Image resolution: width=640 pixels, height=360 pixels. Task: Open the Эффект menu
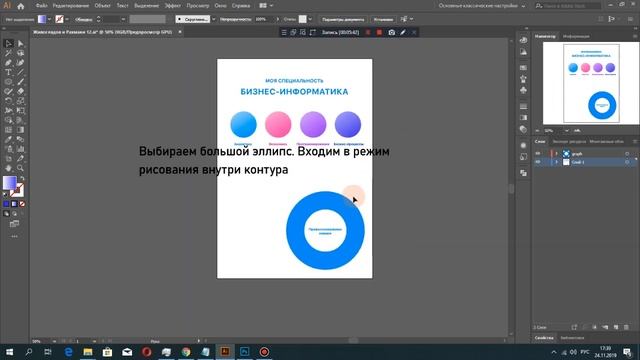coord(173,6)
